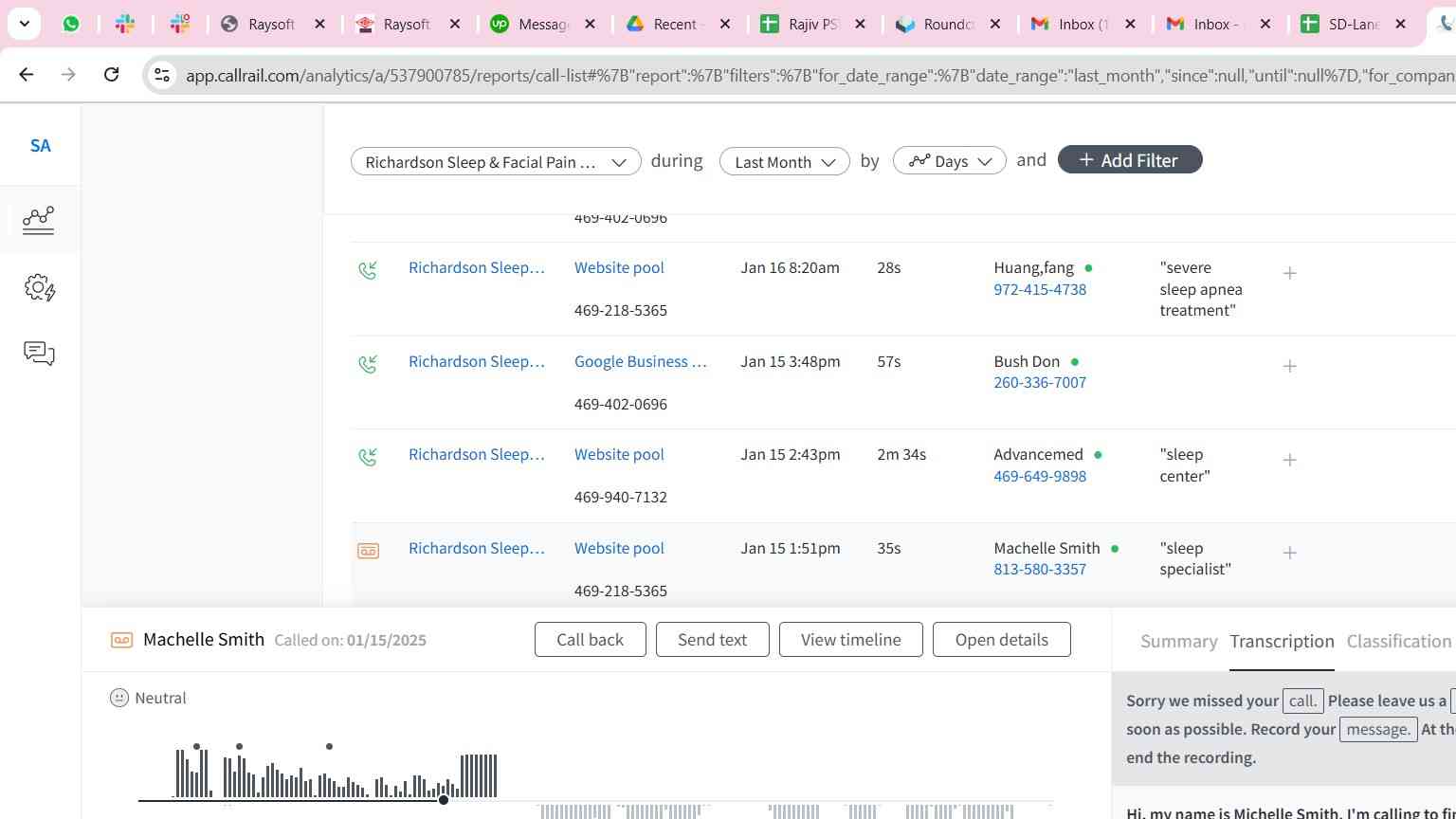This screenshot has width=1456, height=819.
Task: Click phone number 972-415-4738
Action: [1040, 289]
